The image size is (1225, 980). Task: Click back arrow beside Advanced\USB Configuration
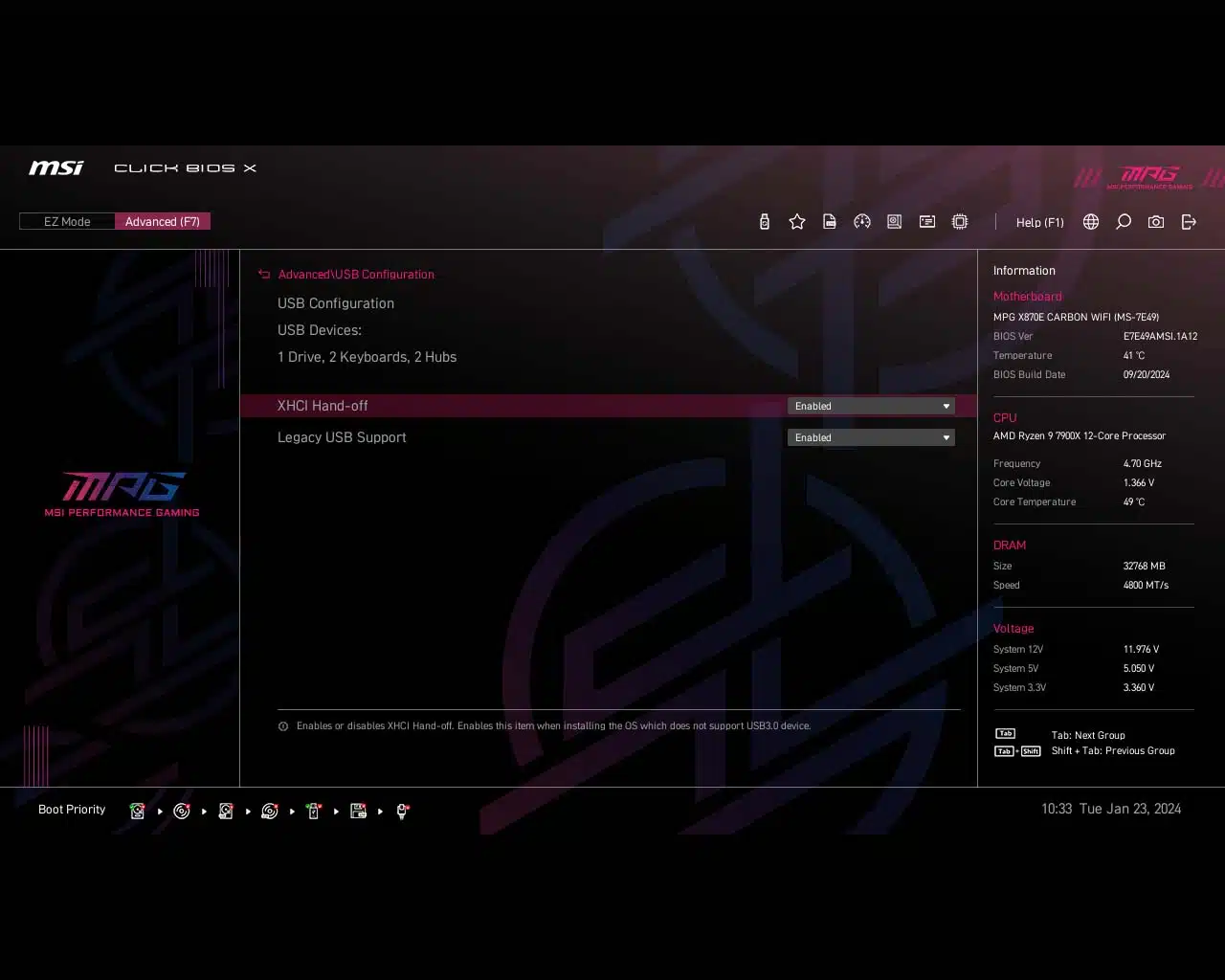(264, 275)
